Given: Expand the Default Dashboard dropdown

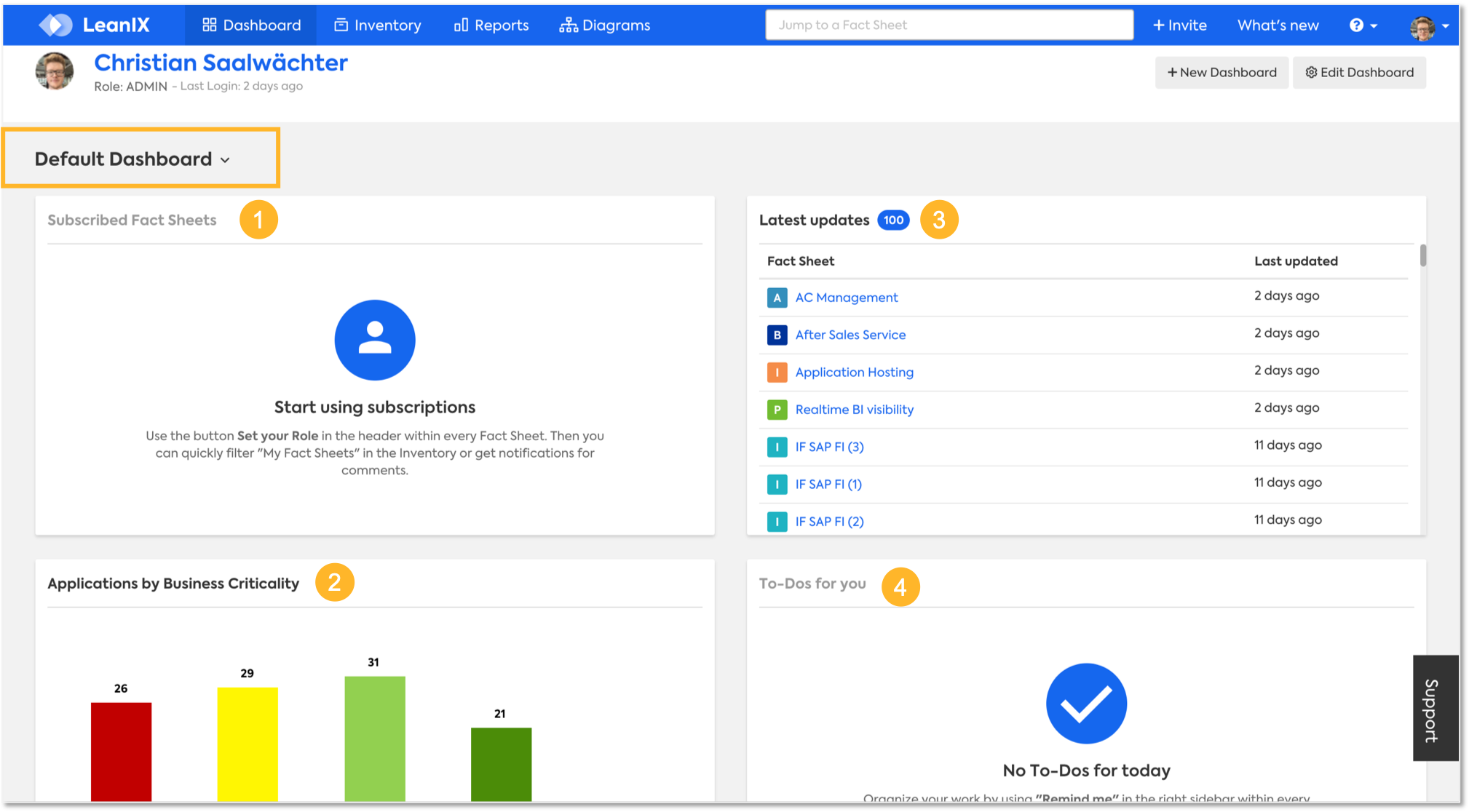Looking at the screenshot, I should [x=132, y=159].
